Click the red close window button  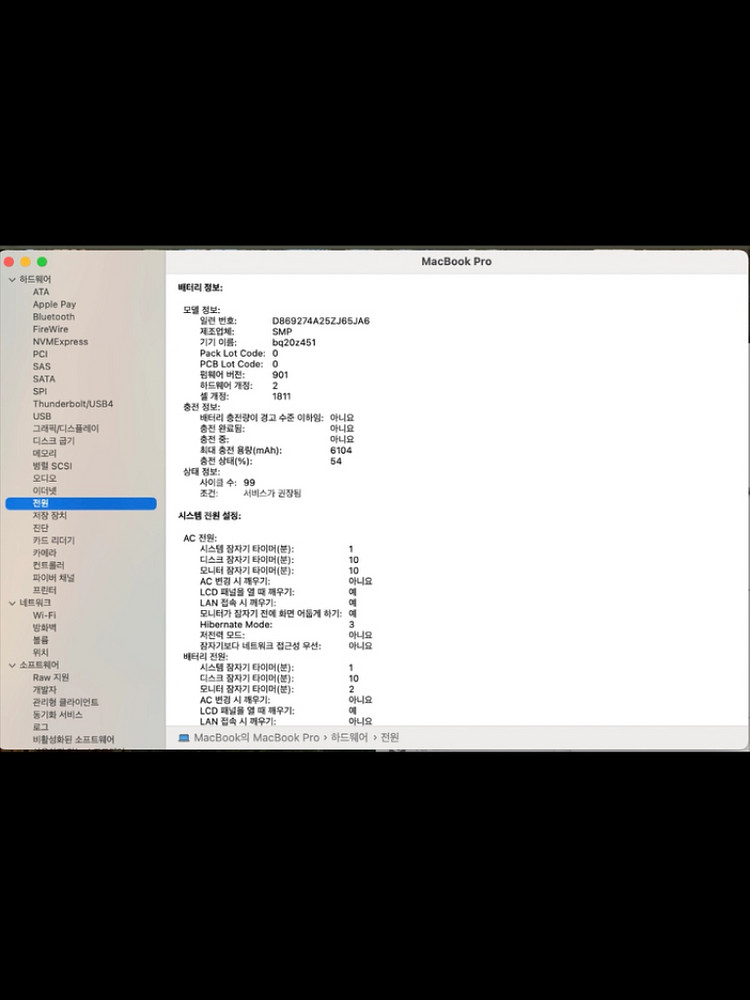tap(9, 262)
